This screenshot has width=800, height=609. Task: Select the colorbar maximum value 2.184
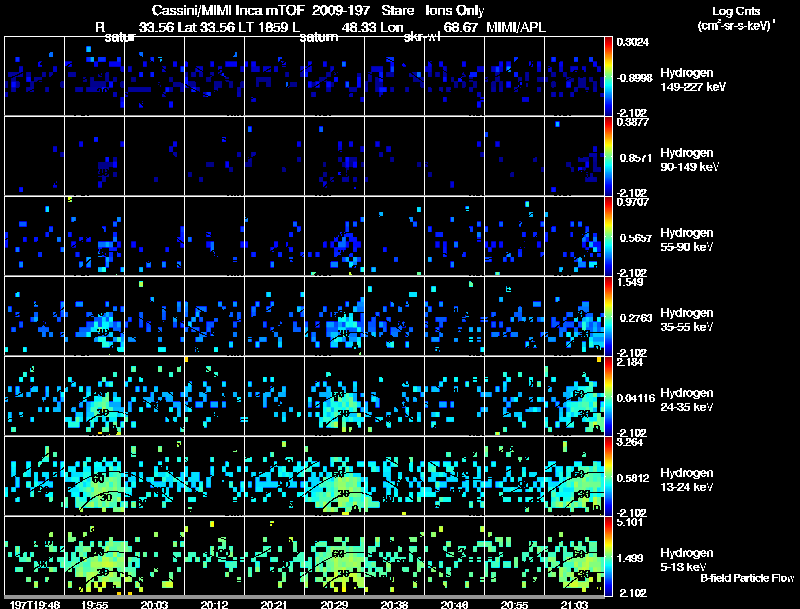pyautogui.click(x=630, y=362)
